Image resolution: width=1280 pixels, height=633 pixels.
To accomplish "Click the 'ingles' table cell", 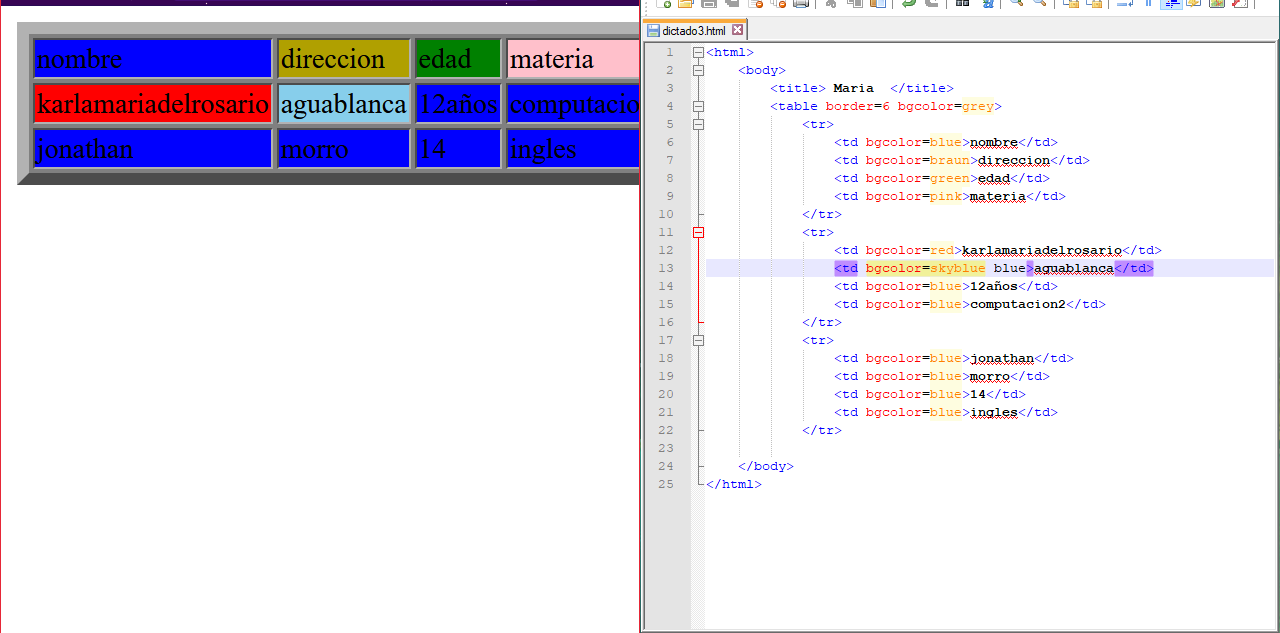I will (x=573, y=148).
